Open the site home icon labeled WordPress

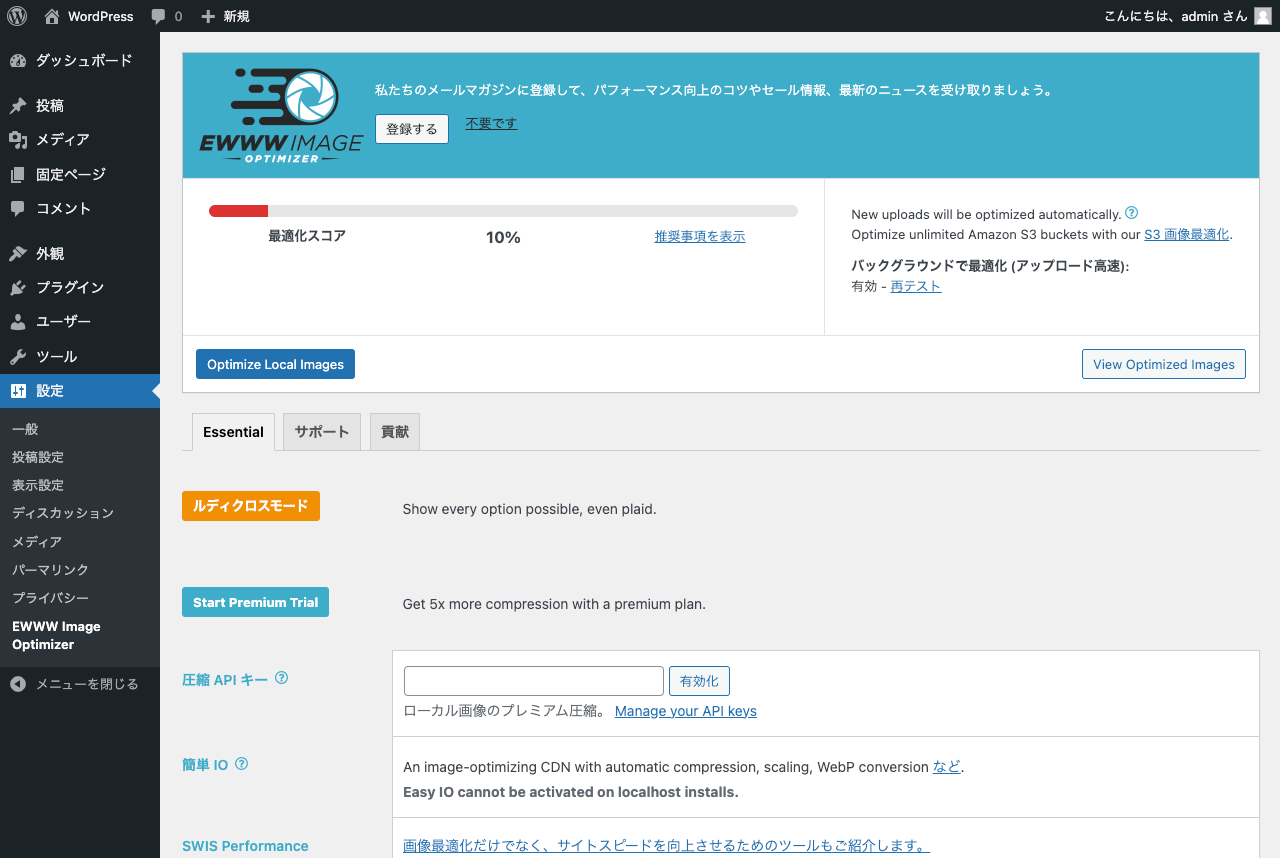coord(52,16)
